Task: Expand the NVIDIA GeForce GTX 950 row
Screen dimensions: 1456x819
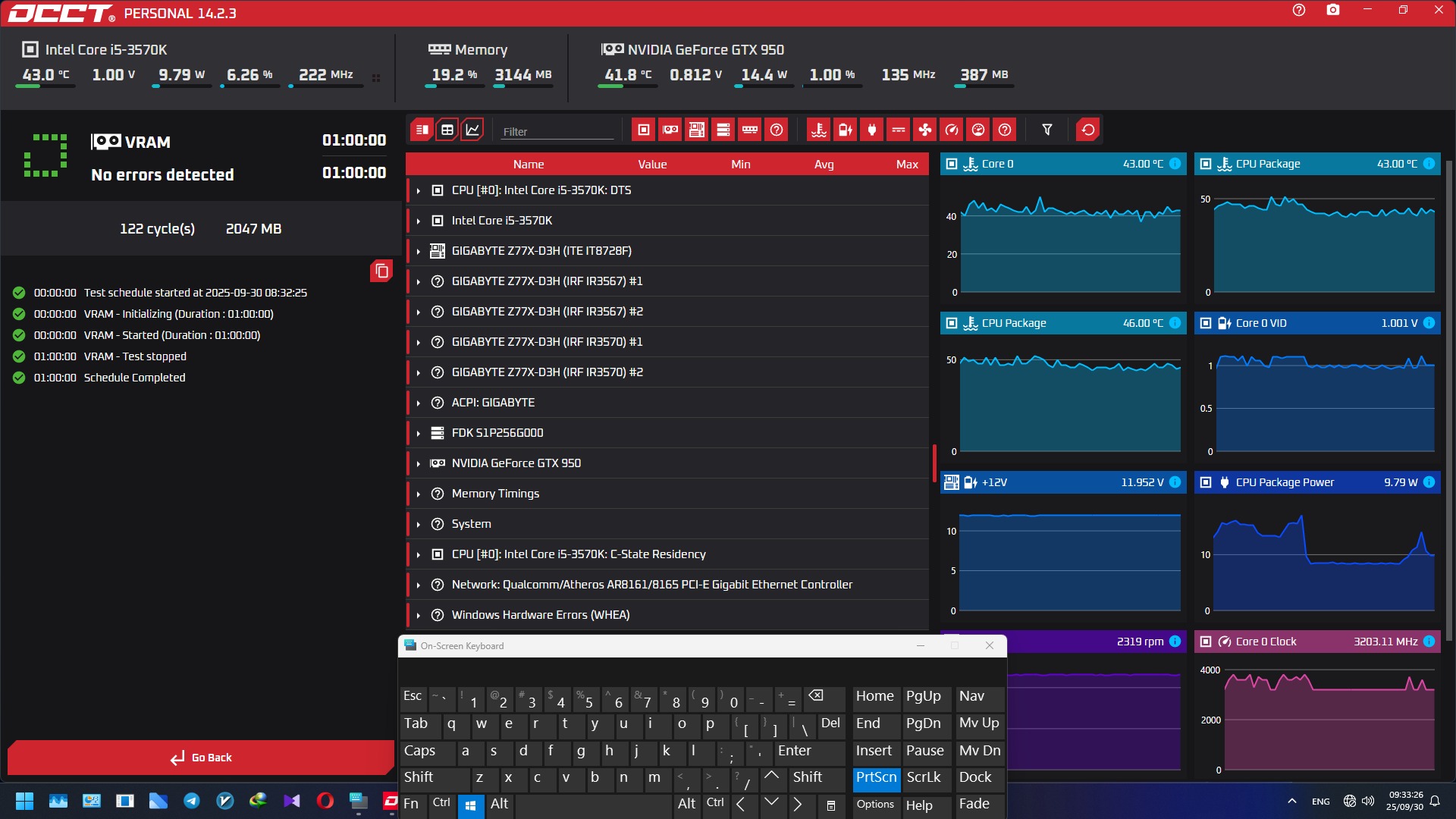Action: click(x=418, y=463)
